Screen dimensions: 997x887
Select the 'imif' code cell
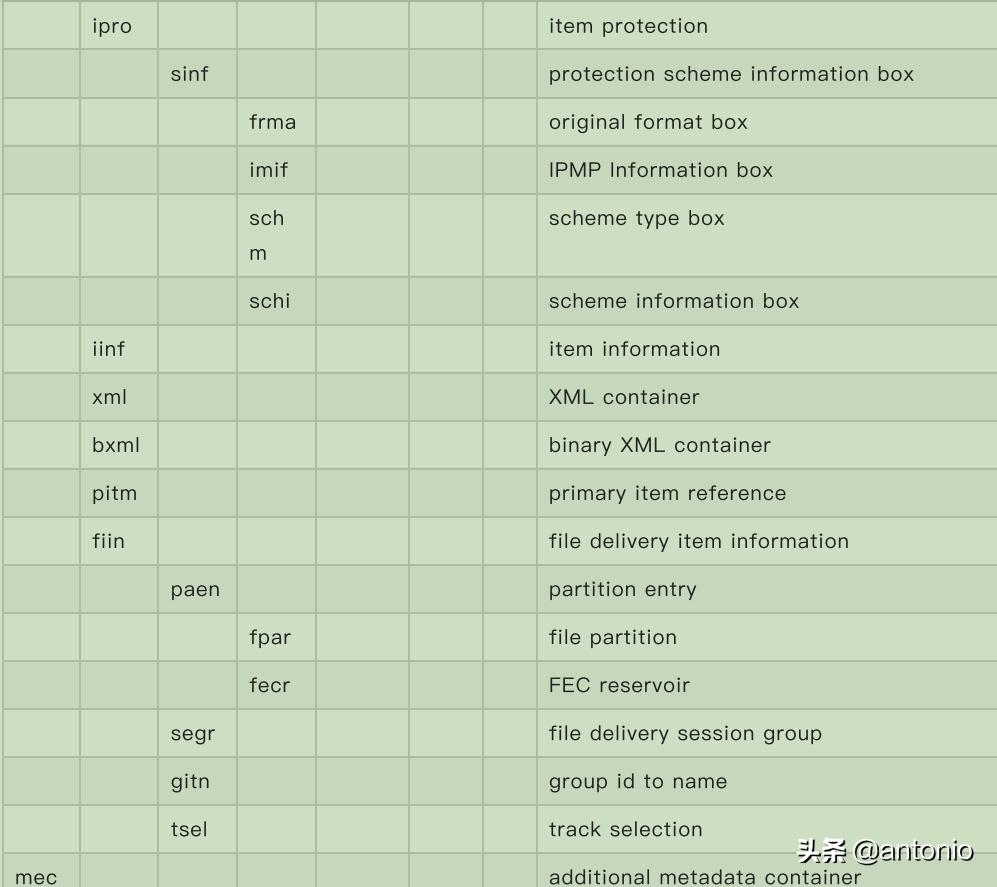[268, 170]
